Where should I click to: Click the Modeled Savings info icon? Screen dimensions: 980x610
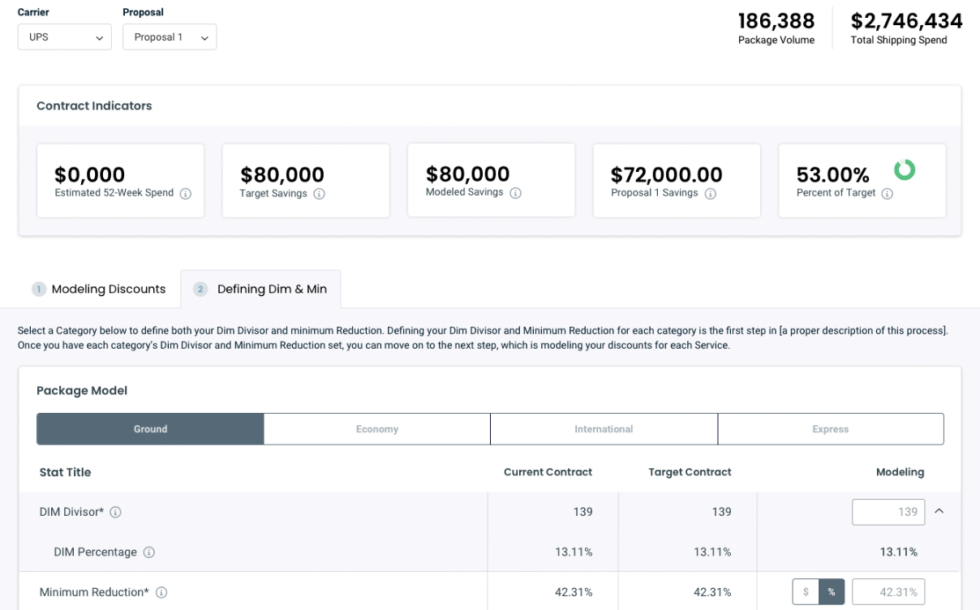(x=515, y=194)
